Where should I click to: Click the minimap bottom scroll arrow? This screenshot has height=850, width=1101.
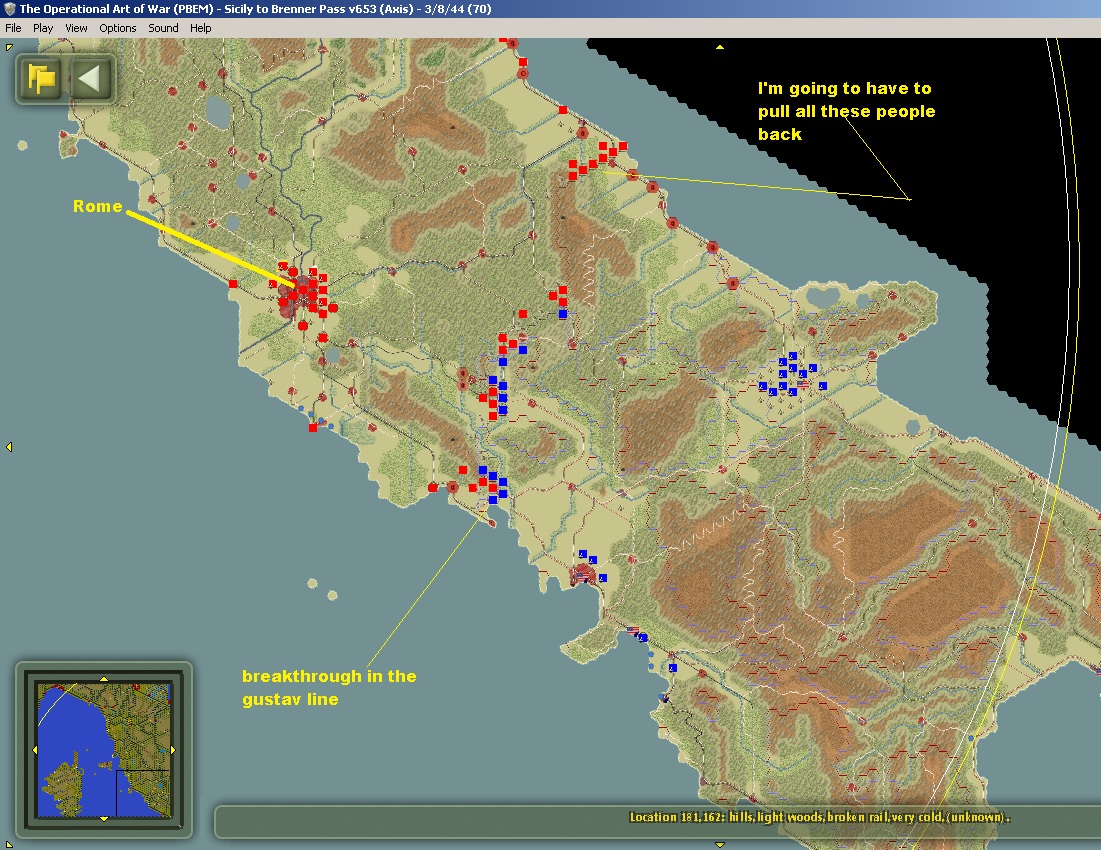104,819
